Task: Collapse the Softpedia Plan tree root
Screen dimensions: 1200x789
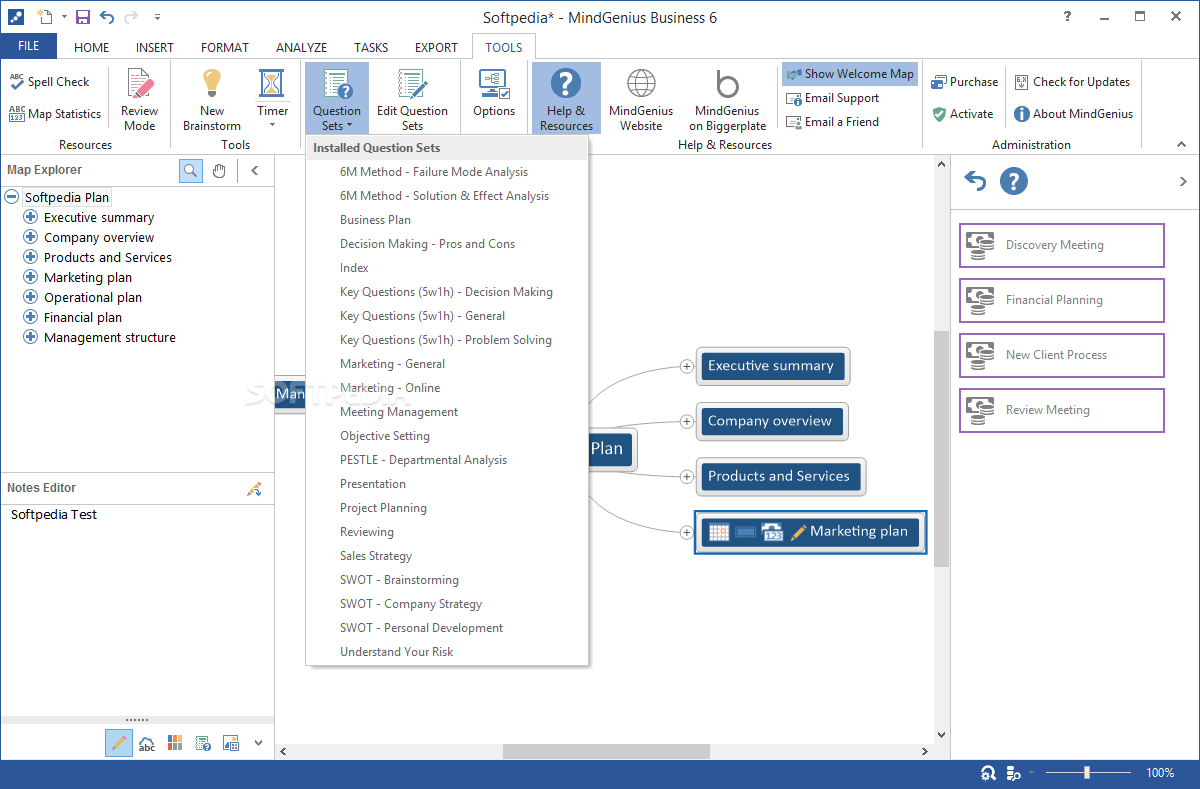Action: pyautogui.click(x=12, y=197)
